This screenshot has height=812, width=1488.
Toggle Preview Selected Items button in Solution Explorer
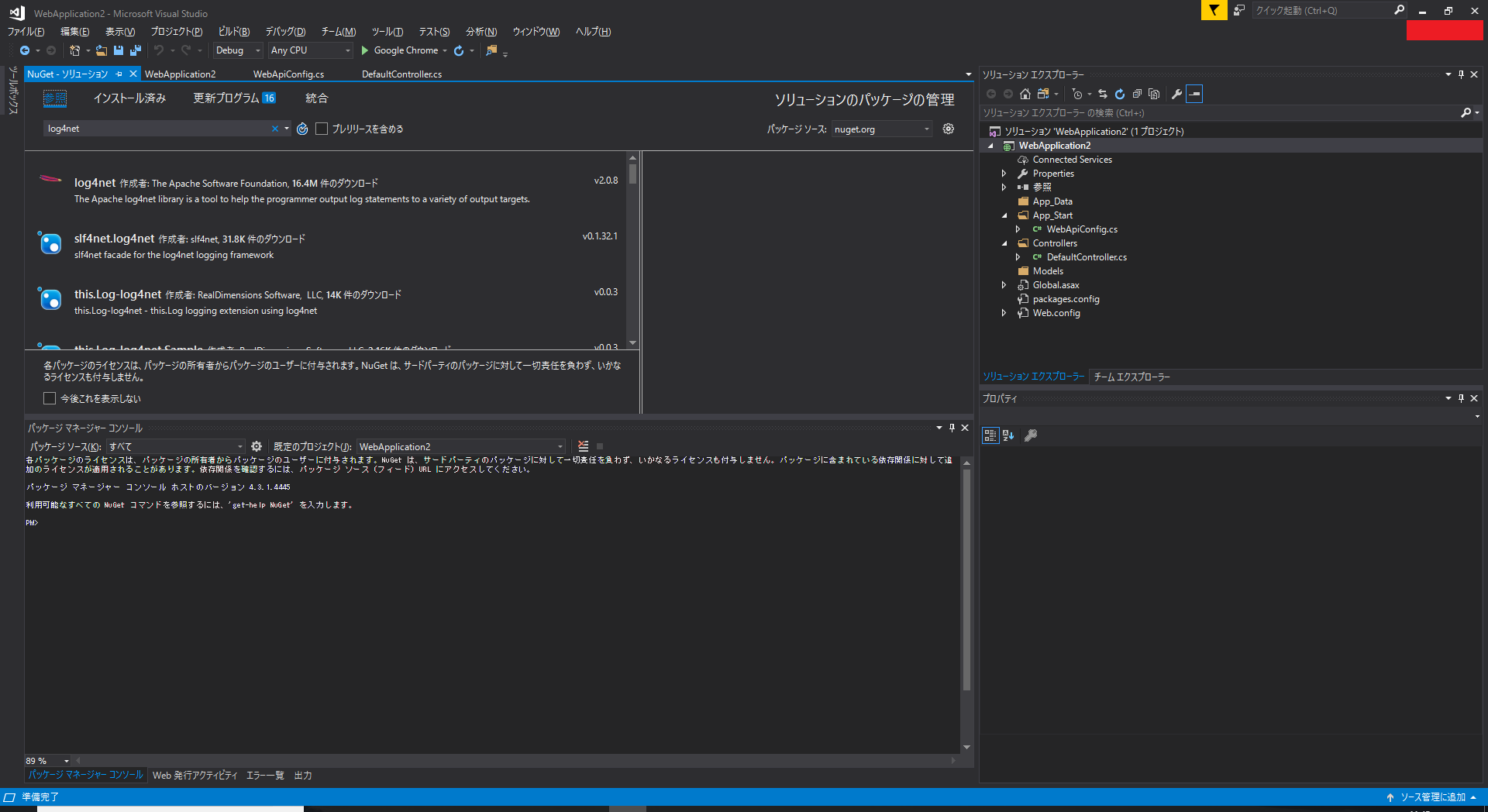1194,94
